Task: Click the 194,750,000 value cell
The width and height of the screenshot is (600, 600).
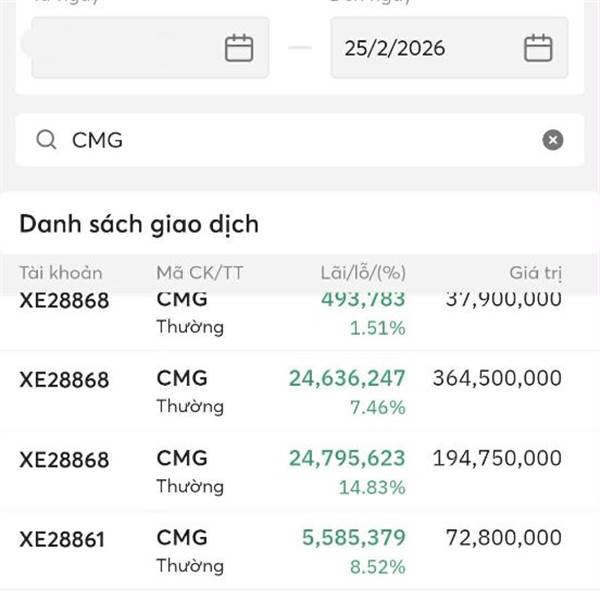Action: [497, 458]
